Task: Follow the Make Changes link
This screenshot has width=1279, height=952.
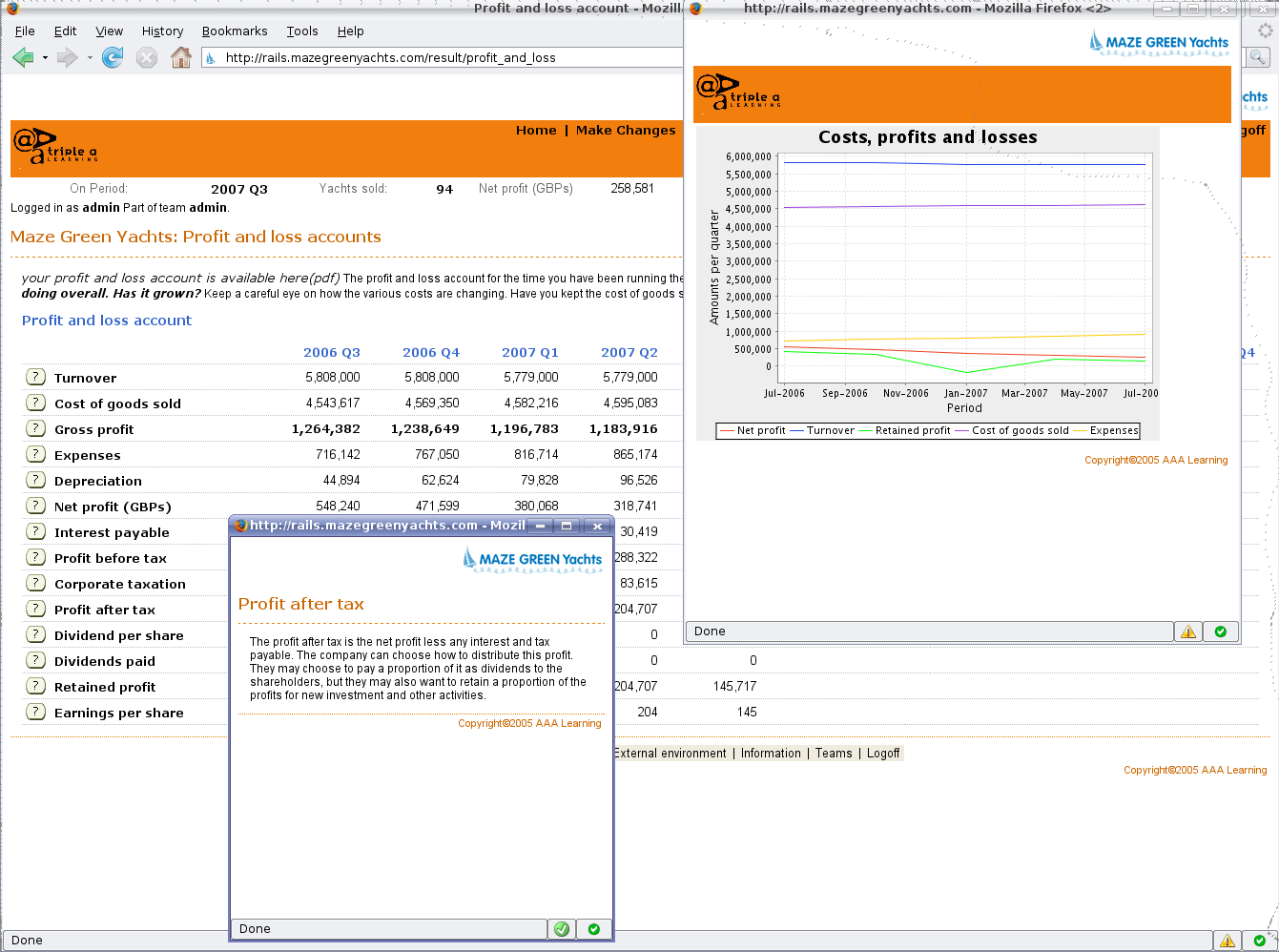Action: click(x=626, y=131)
